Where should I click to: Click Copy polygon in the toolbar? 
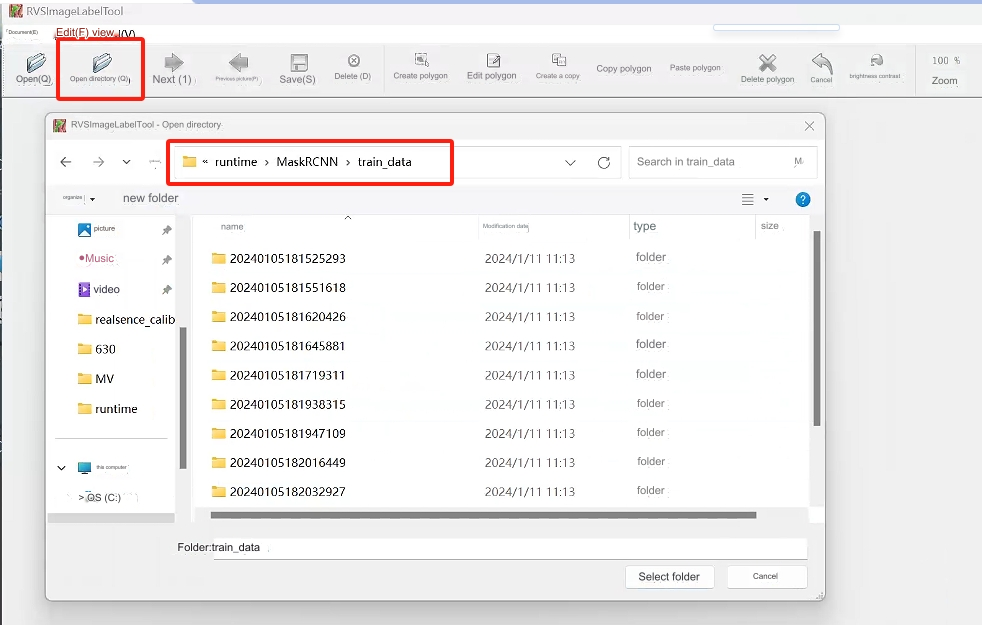pyautogui.click(x=624, y=68)
